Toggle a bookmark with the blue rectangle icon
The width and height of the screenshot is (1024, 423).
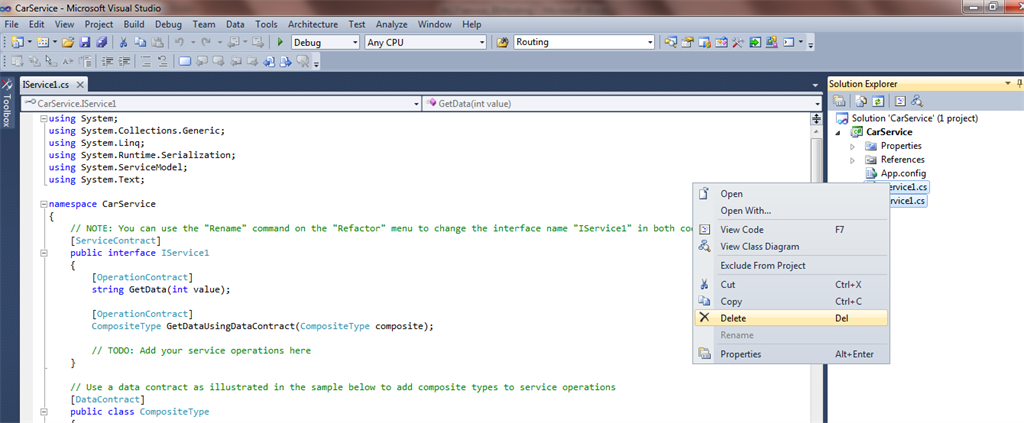[185, 62]
